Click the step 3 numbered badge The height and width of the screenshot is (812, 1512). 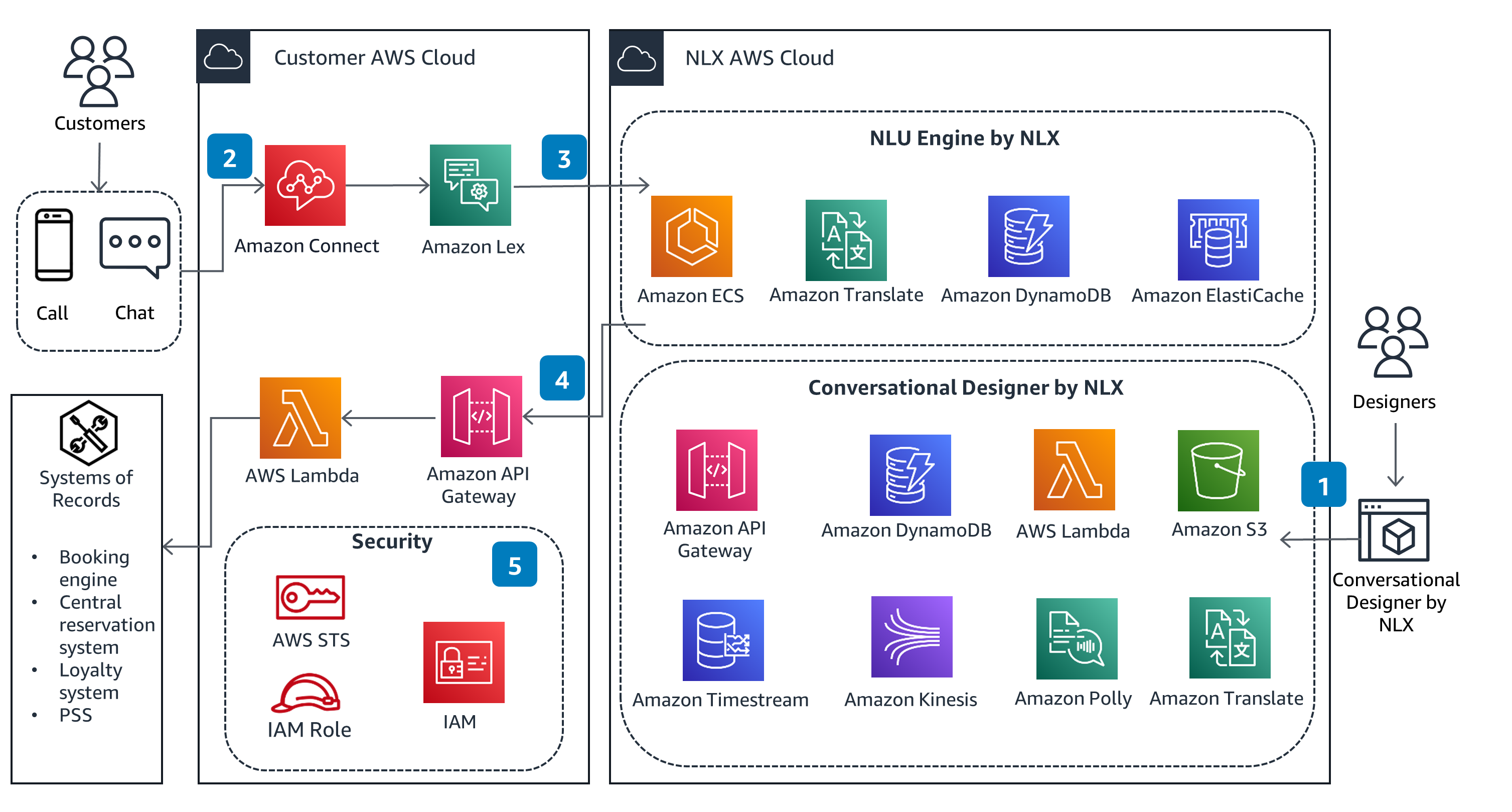[564, 155]
